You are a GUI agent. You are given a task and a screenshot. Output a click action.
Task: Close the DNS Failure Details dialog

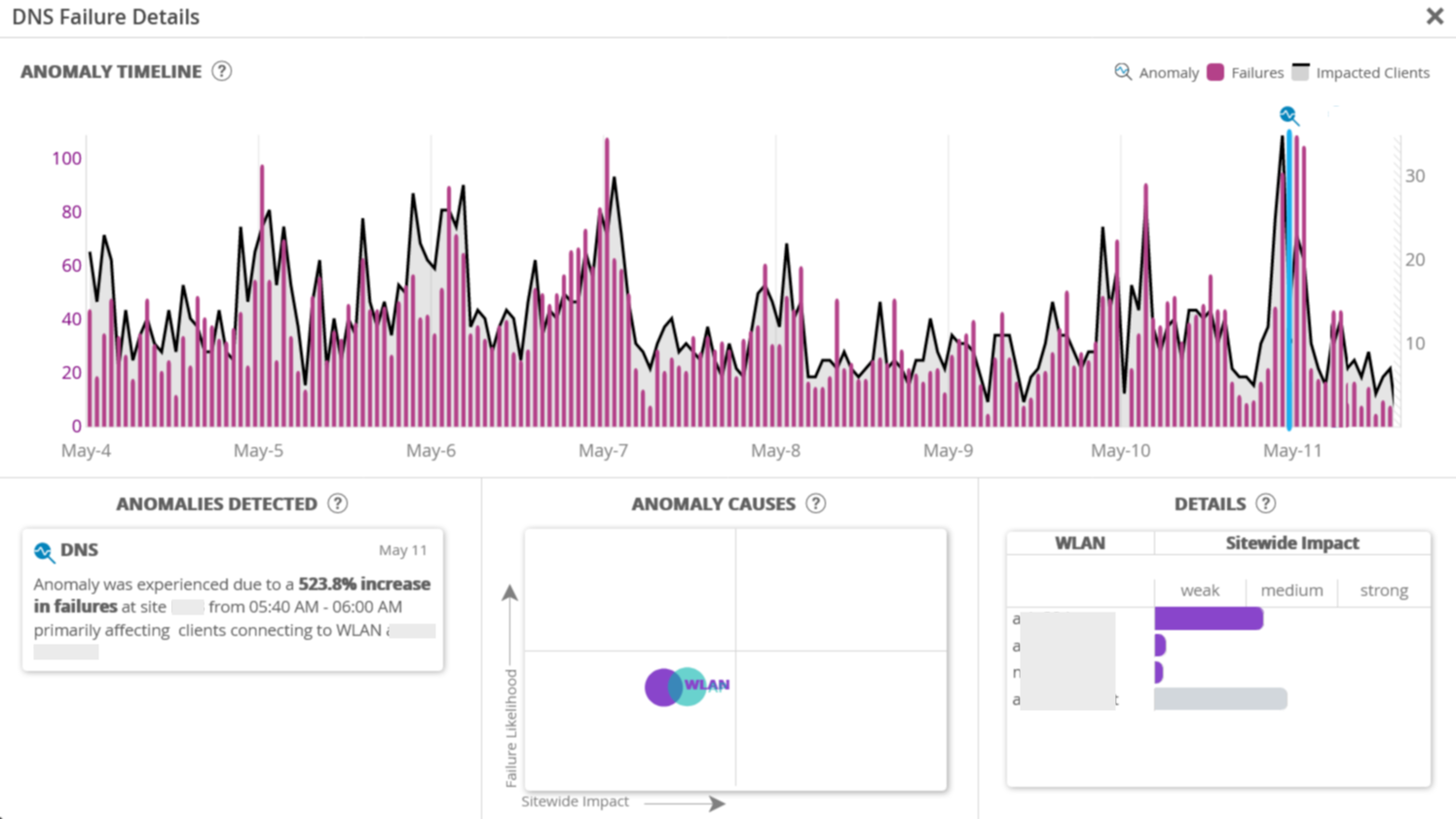pyautogui.click(x=1435, y=17)
